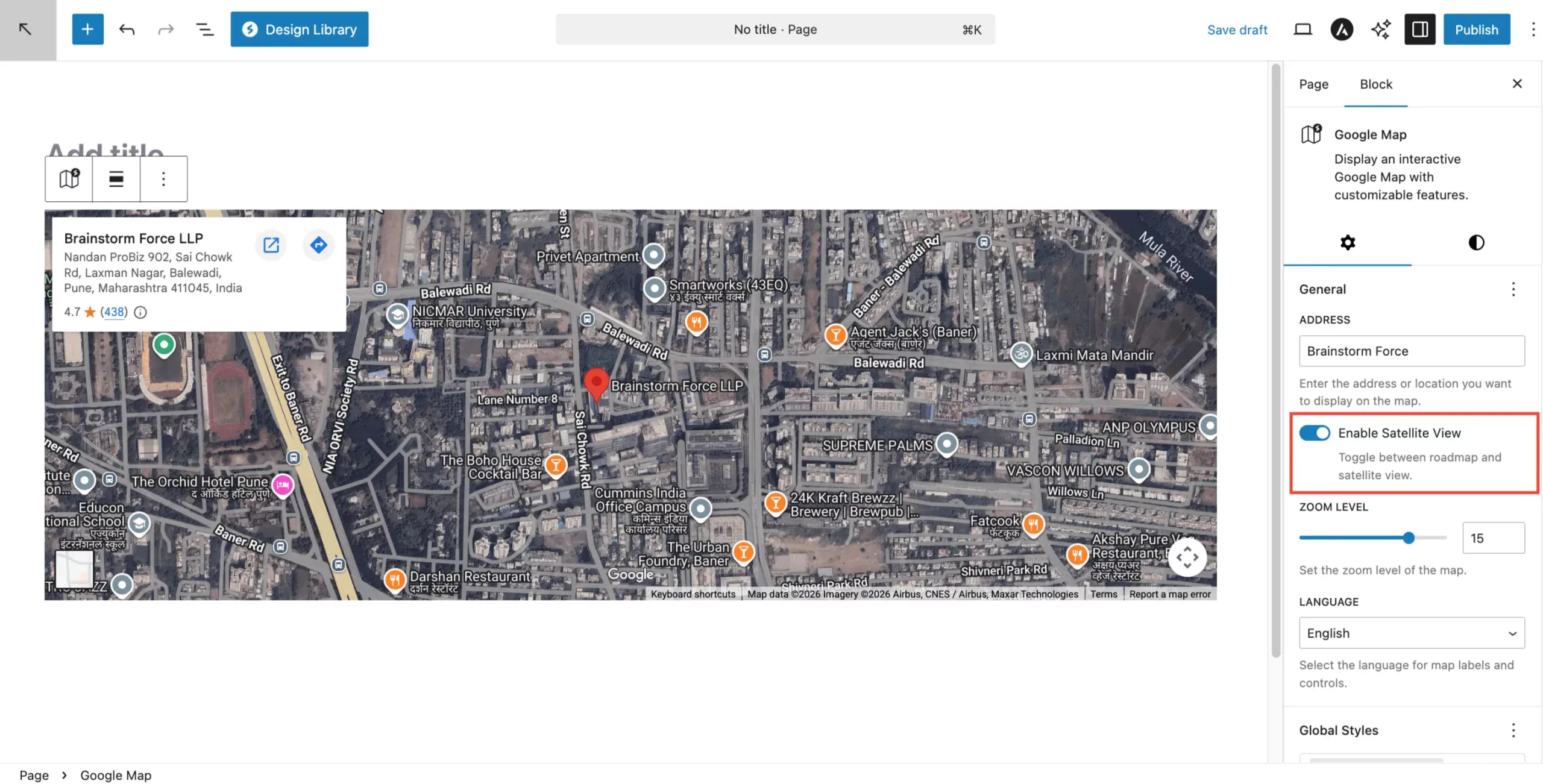This screenshot has width=1543, height=784.
Task: Open the AI sparkle assistant icon
Action: click(1381, 29)
